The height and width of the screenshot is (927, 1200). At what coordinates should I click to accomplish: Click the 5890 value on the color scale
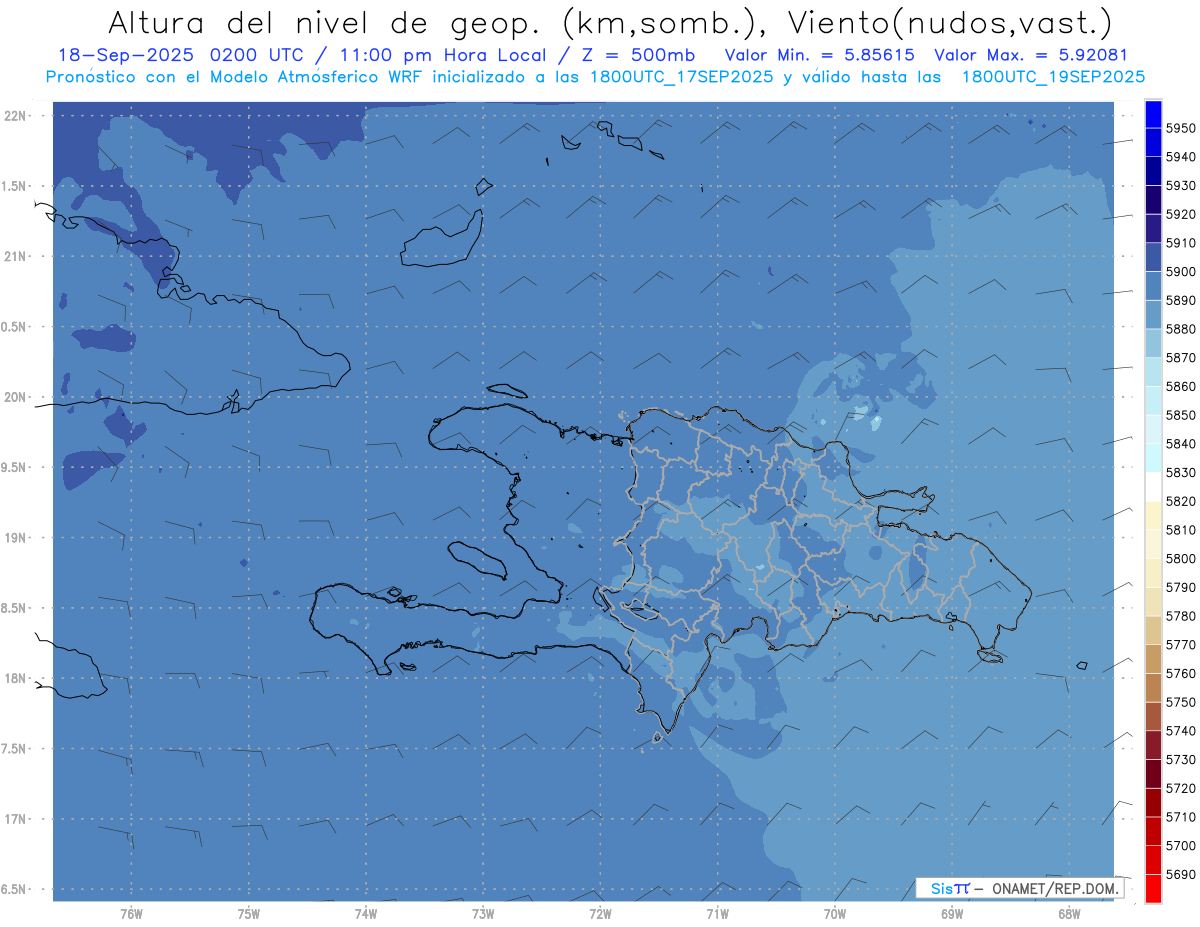(1180, 300)
